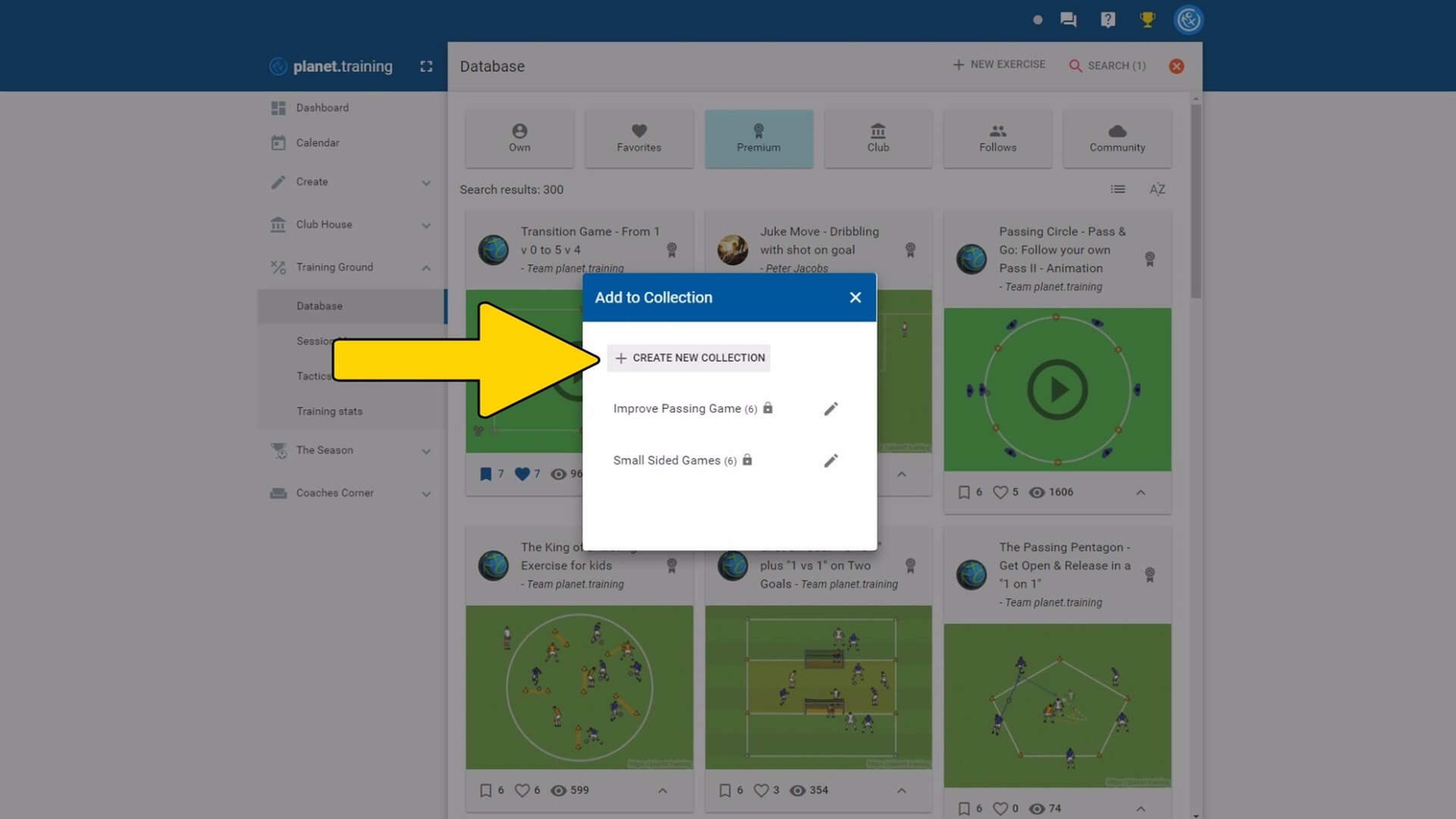Edit the Improve Passing Game collection

click(x=831, y=409)
